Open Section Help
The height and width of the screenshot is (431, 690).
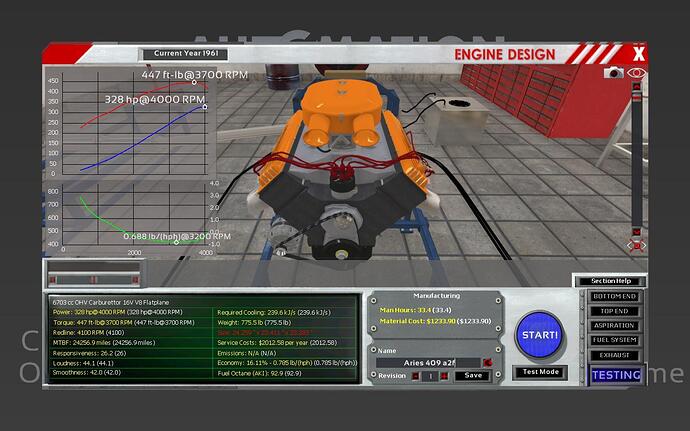click(x=607, y=281)
